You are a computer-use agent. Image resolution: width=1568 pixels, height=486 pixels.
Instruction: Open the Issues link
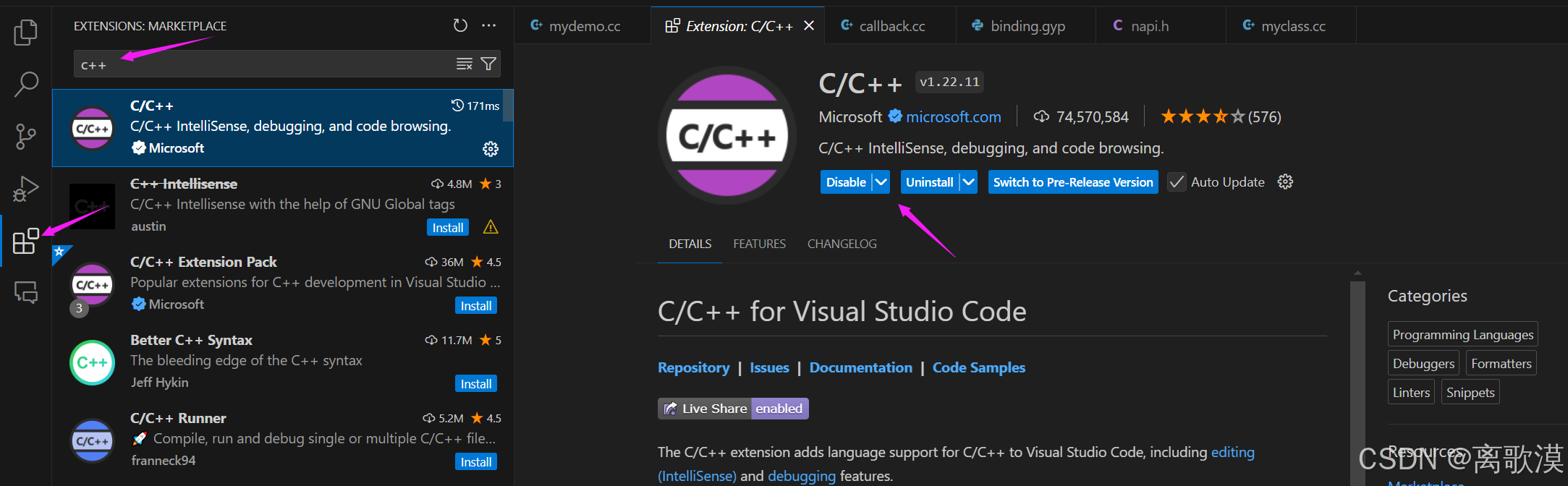click(769, 367)
